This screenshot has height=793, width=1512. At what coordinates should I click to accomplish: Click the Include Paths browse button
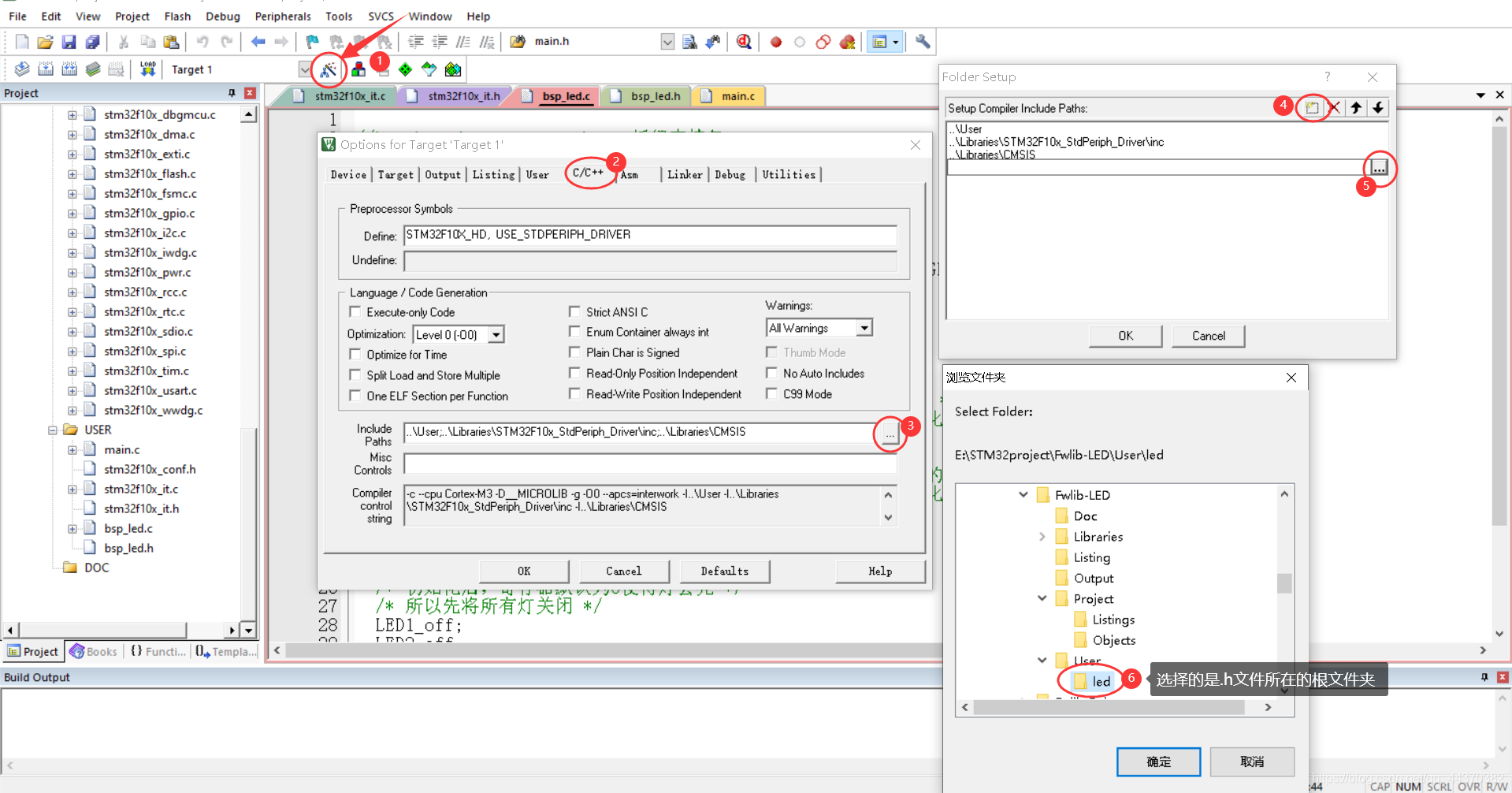coord(889,434)
